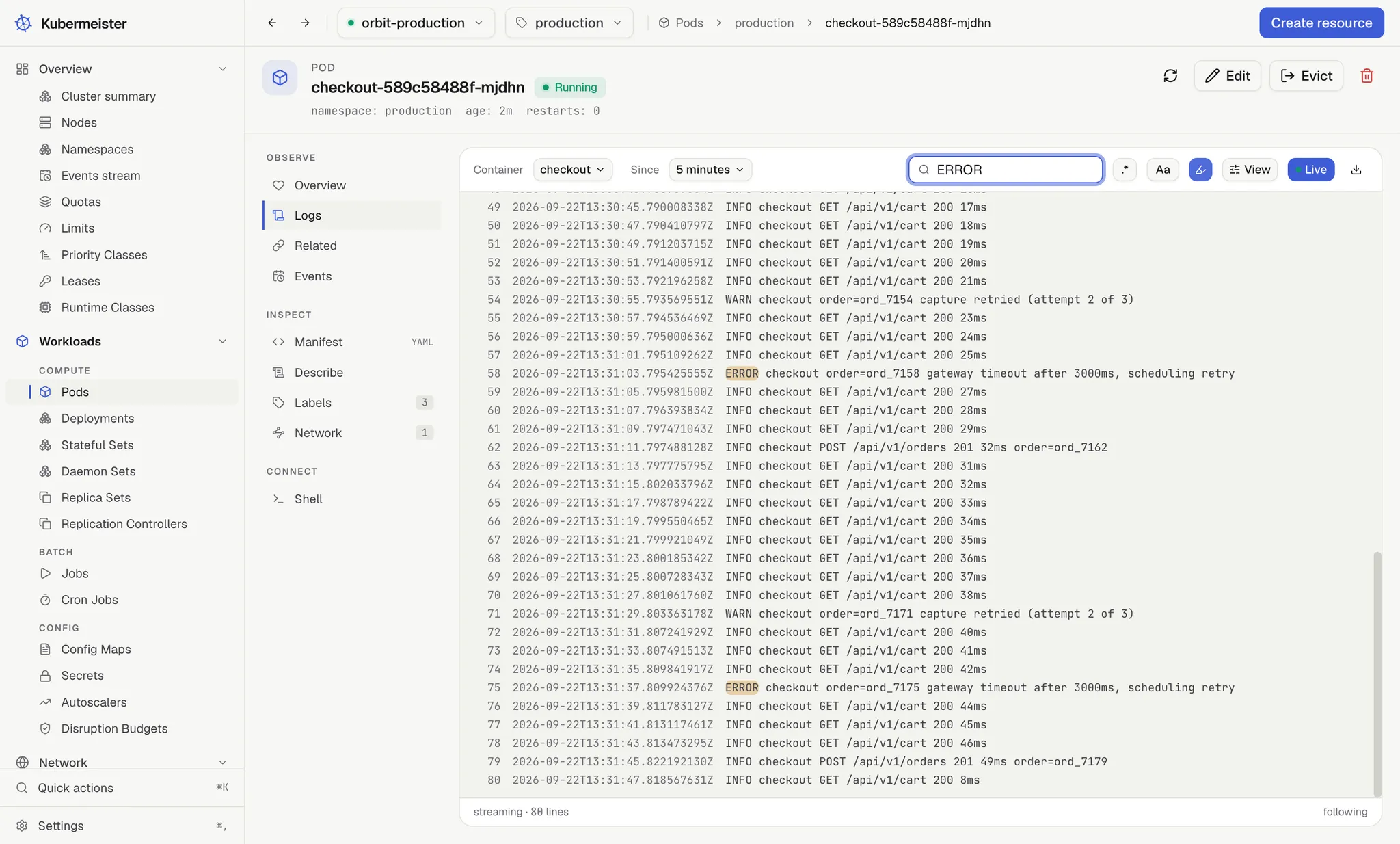Open the Manifest YAML tab
The width and height of the screenshot is (1400, 844).
click(x=353, y=342)
